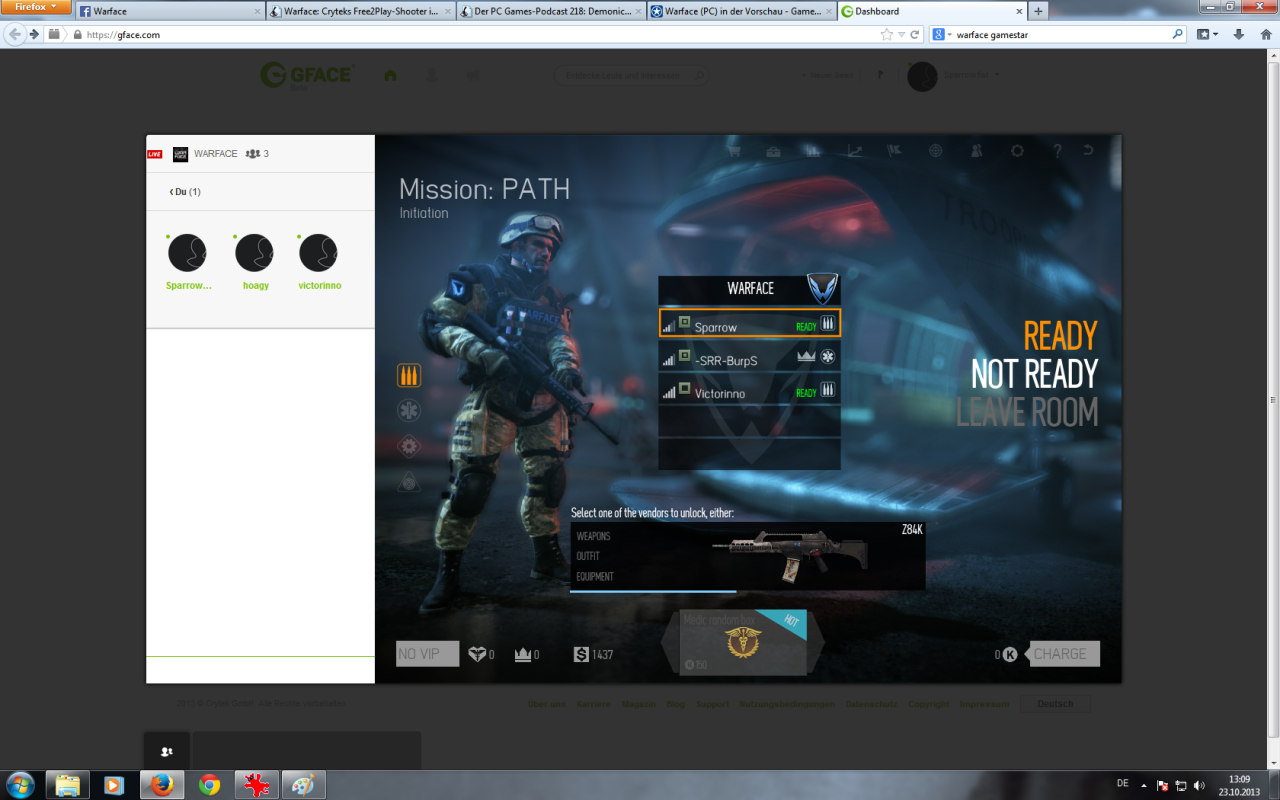
Task: Open Windows Explorer from the taskbar
Action: pyautogui.click(x=67, y=785)
